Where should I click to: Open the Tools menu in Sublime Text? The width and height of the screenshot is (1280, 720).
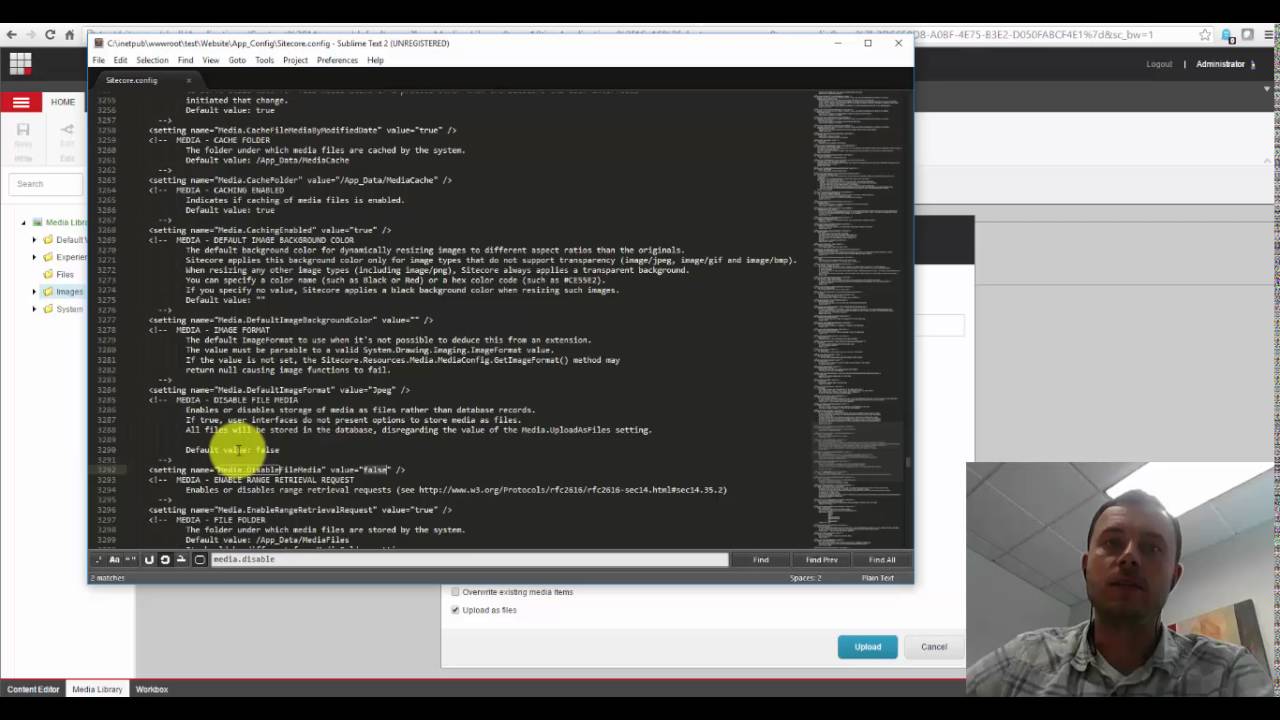tap(264, 60)
